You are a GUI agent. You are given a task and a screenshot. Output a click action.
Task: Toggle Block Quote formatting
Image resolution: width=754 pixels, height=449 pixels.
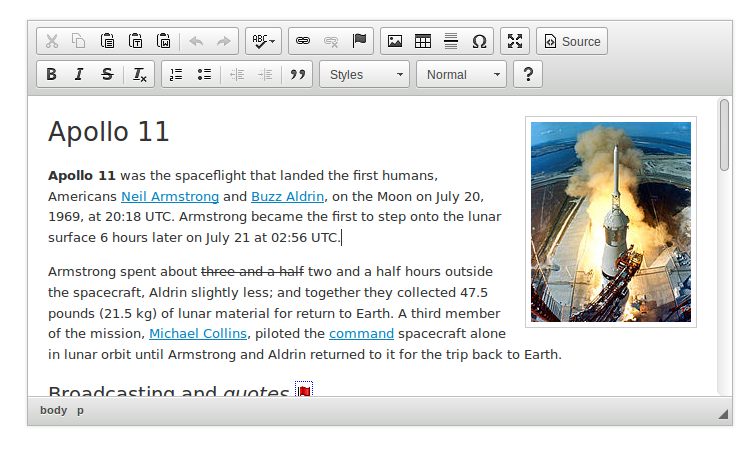(298, 75)
